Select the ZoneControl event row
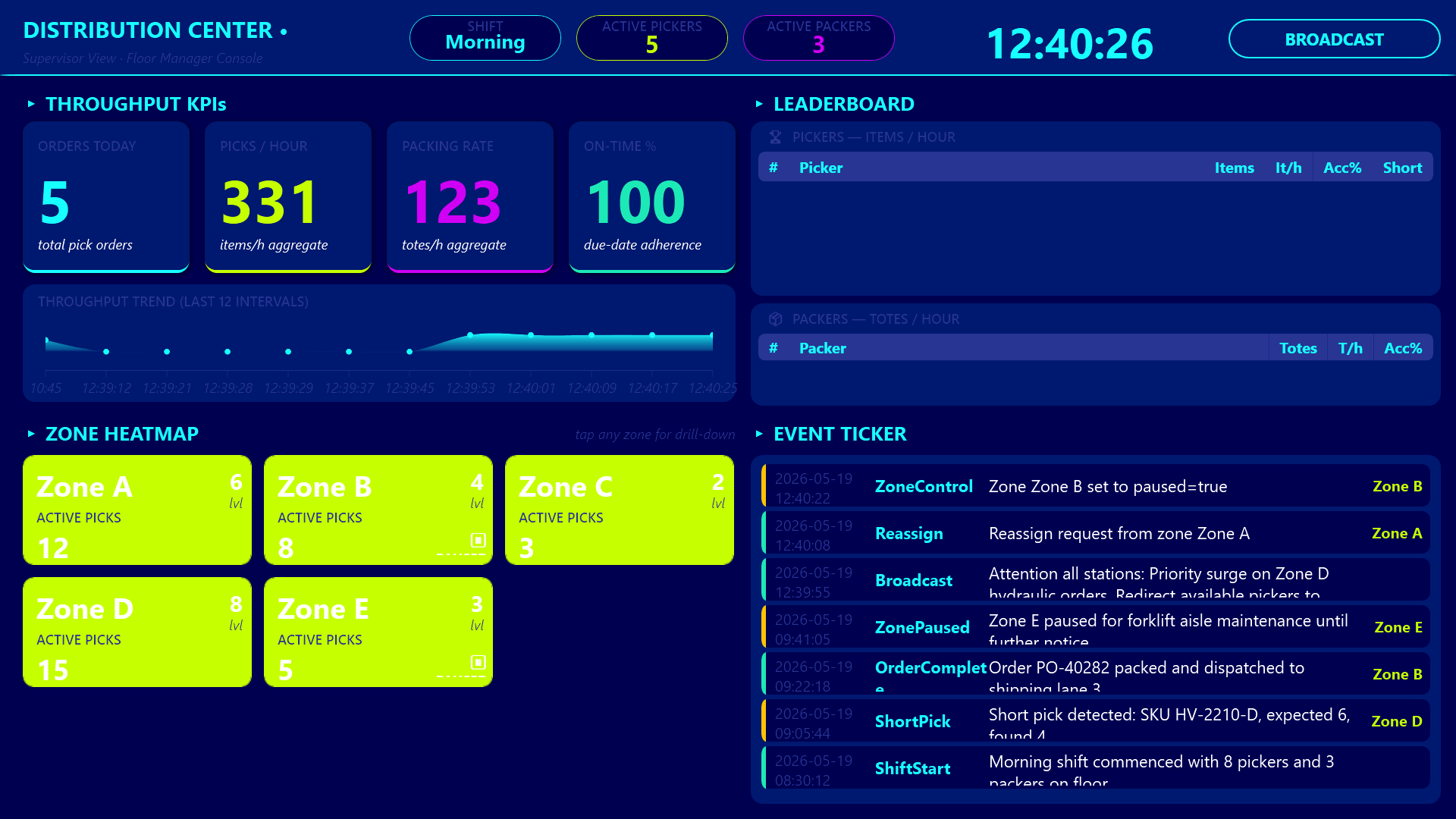Viewport: 1456px width, 819px height. [1096, 486]
